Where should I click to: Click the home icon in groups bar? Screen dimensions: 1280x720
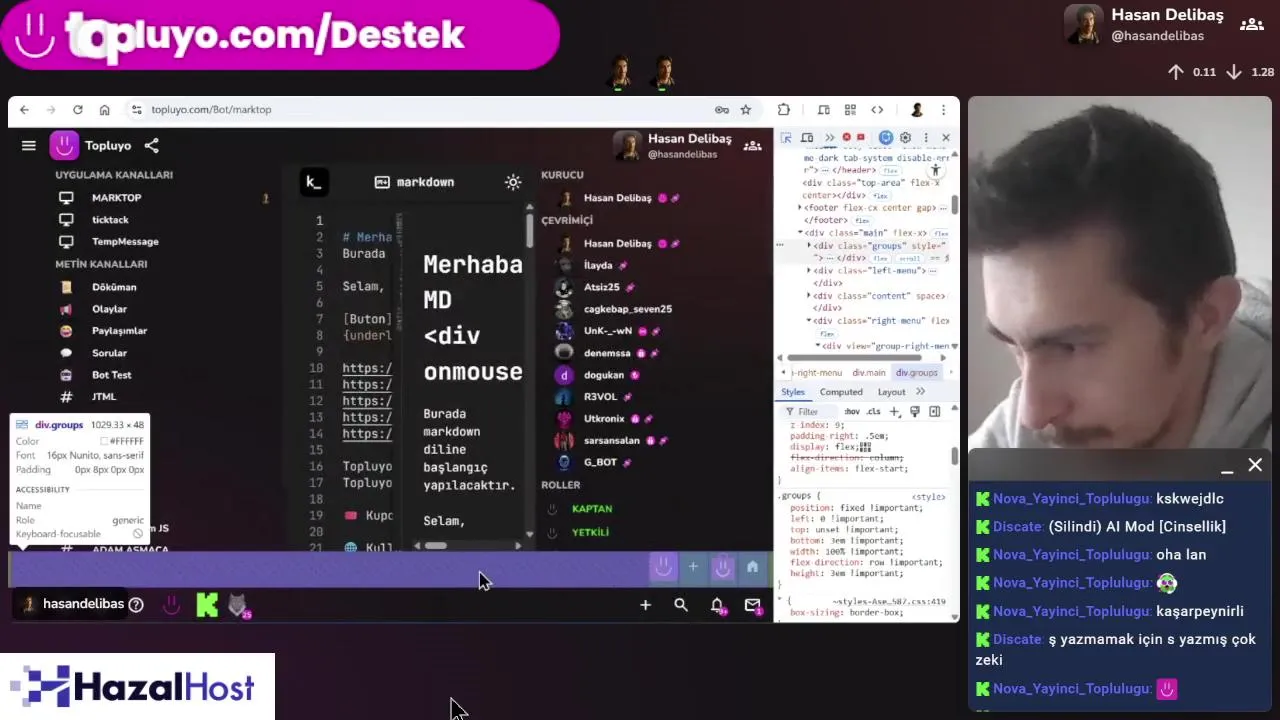click(752, 567)
